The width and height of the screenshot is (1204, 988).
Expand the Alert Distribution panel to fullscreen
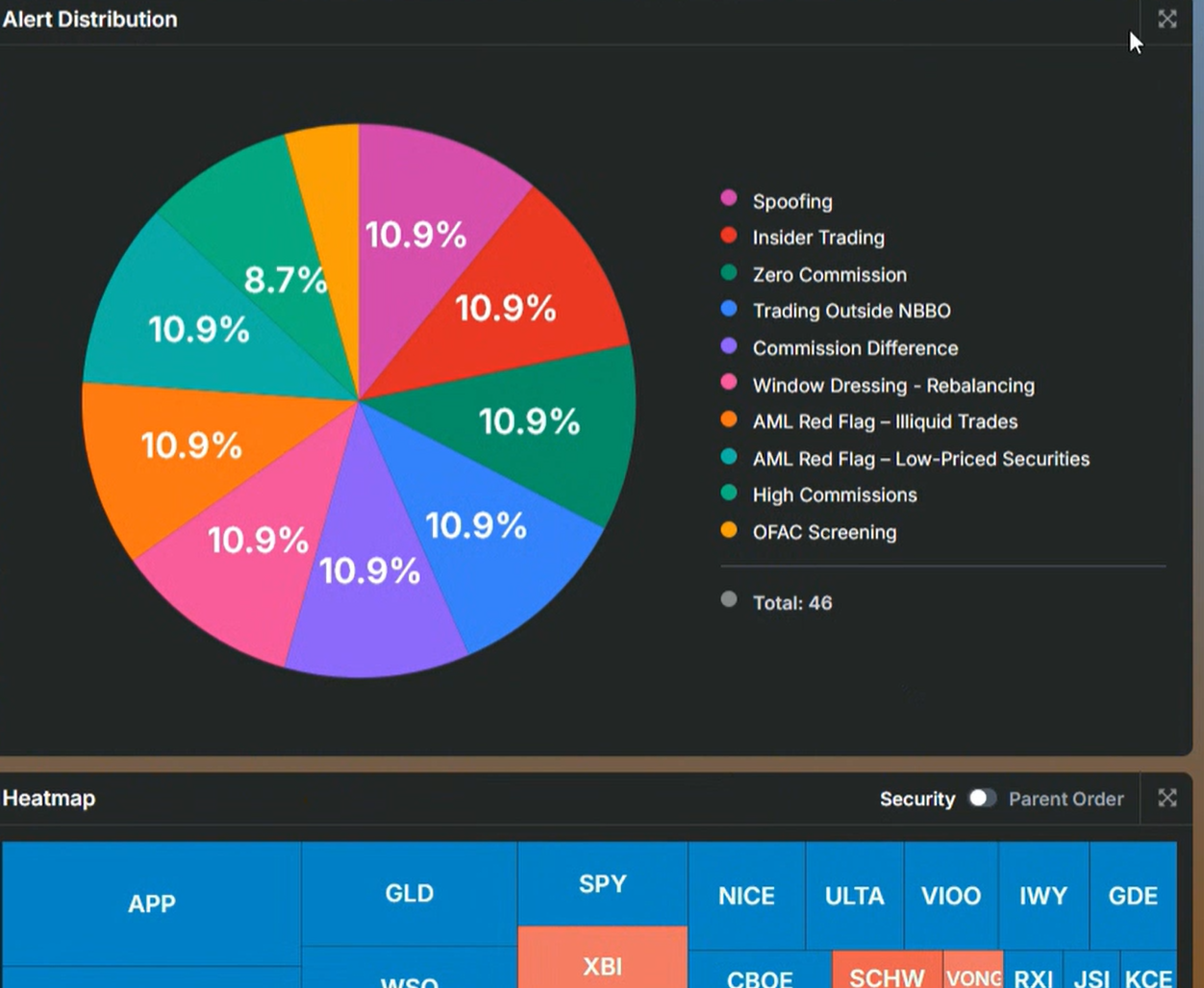tap(1166, 18)
